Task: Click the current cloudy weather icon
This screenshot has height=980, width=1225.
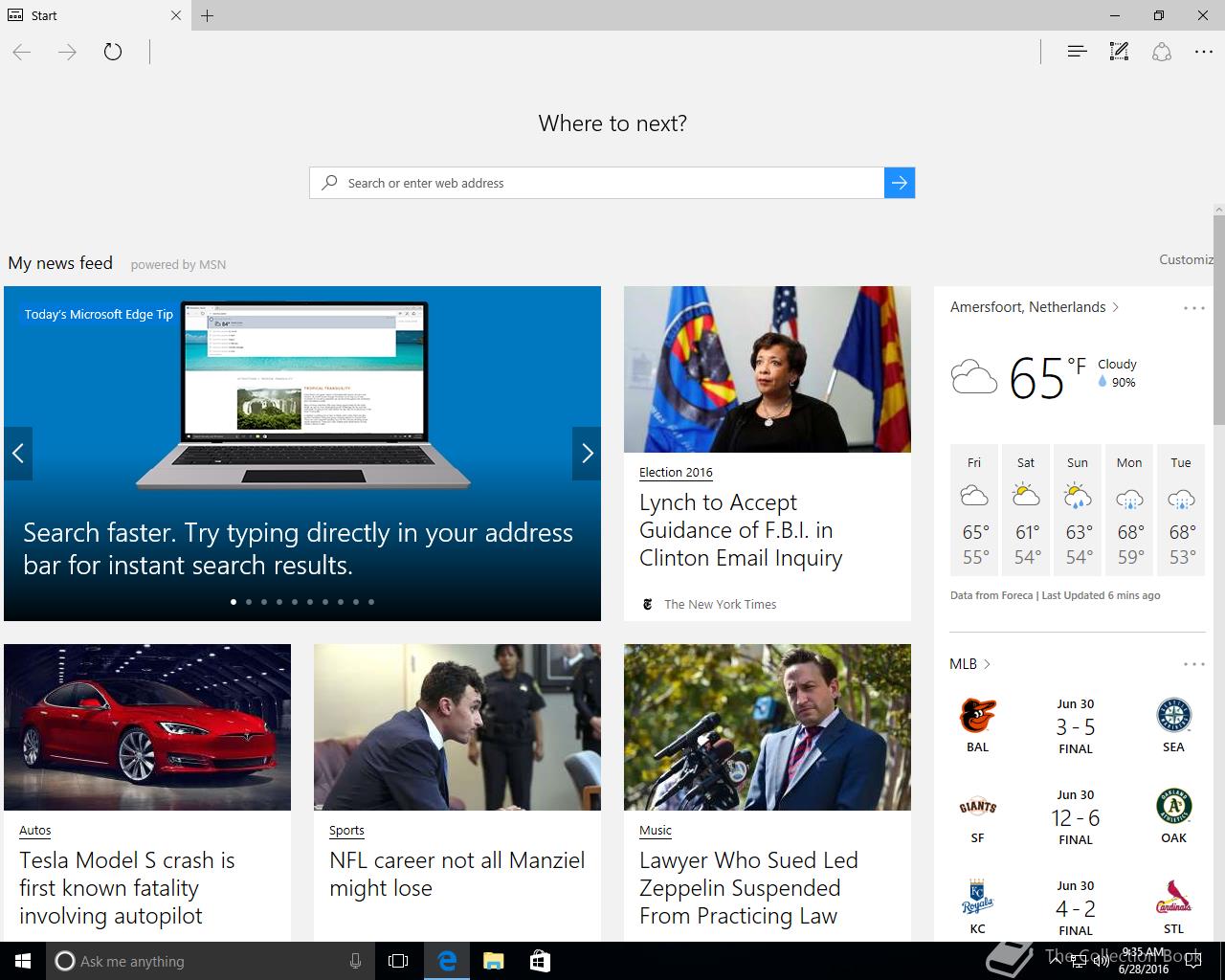Action: tap(974, 377)
